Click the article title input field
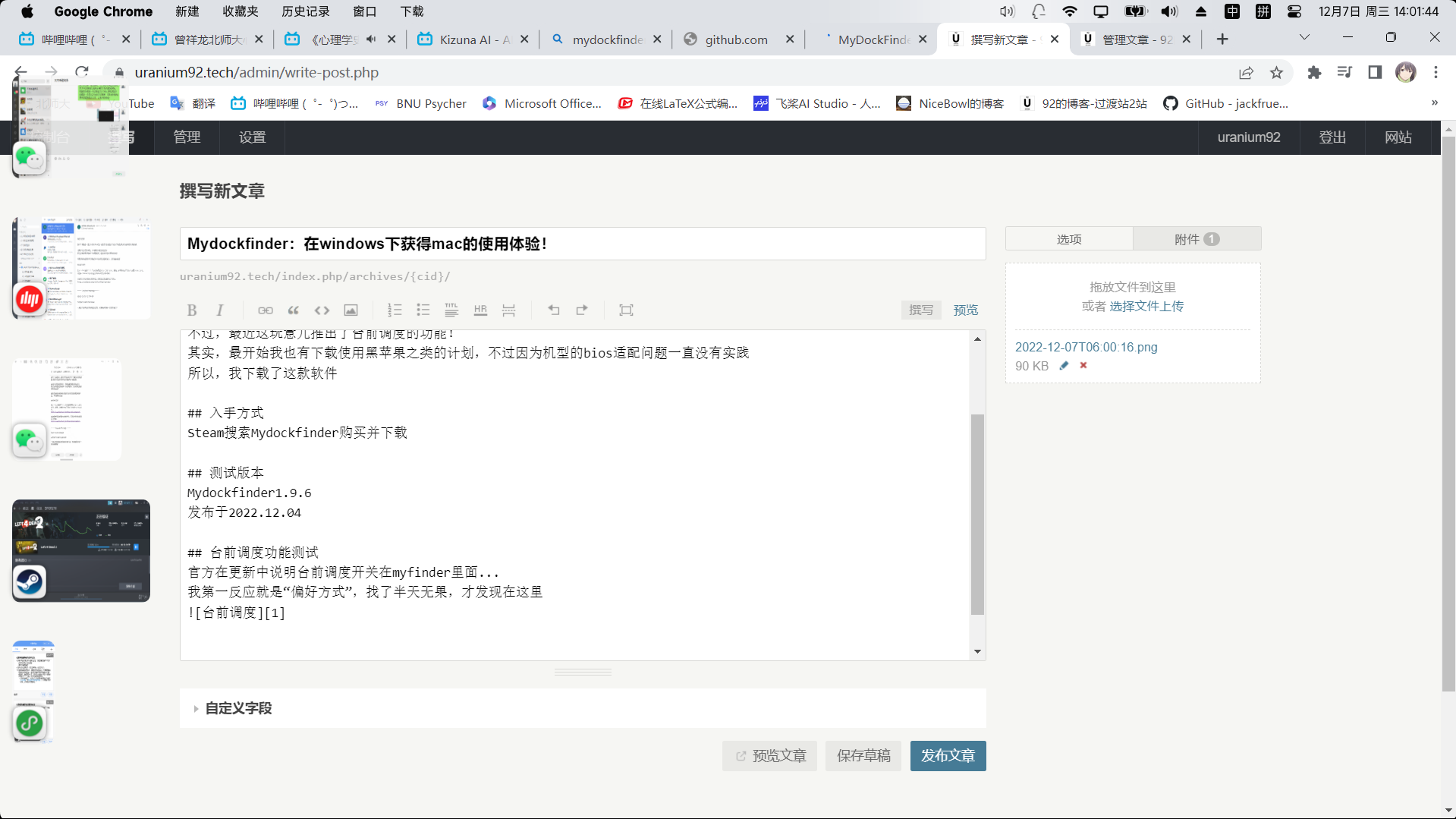 (x=583, y=244)
